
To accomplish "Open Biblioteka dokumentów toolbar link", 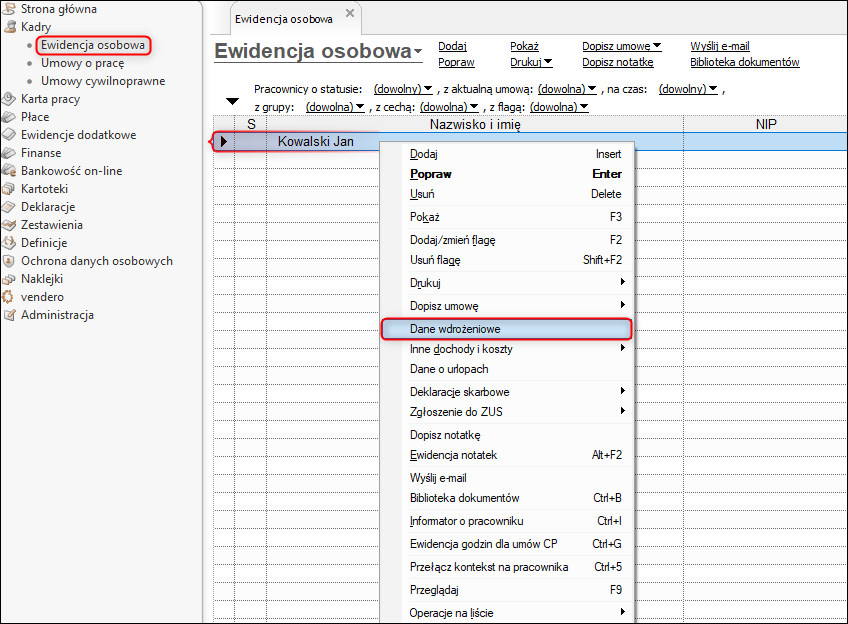I will click(x=745, y=62).
